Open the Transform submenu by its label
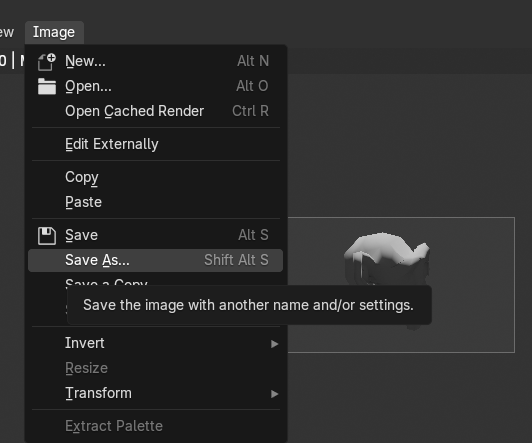 (x=98, y=393)
